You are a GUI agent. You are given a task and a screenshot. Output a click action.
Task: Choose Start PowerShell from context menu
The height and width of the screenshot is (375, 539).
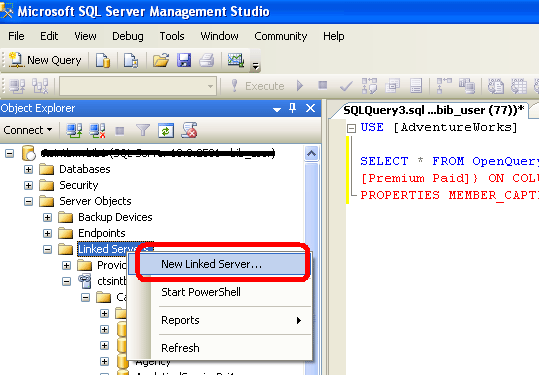(x=220, y=292)
